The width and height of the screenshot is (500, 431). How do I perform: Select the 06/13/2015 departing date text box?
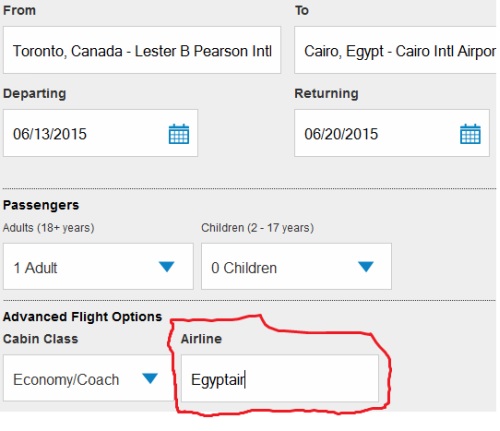click(100, 133)
